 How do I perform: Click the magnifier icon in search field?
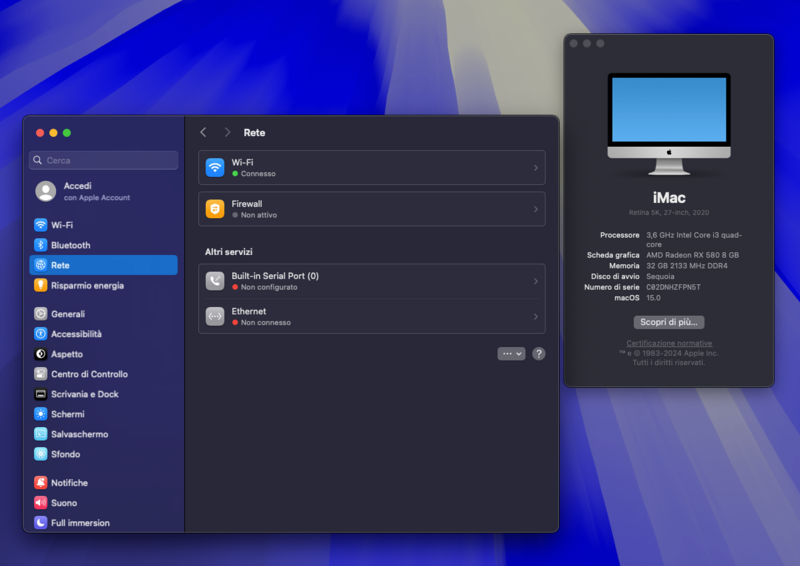pos(37,160)
